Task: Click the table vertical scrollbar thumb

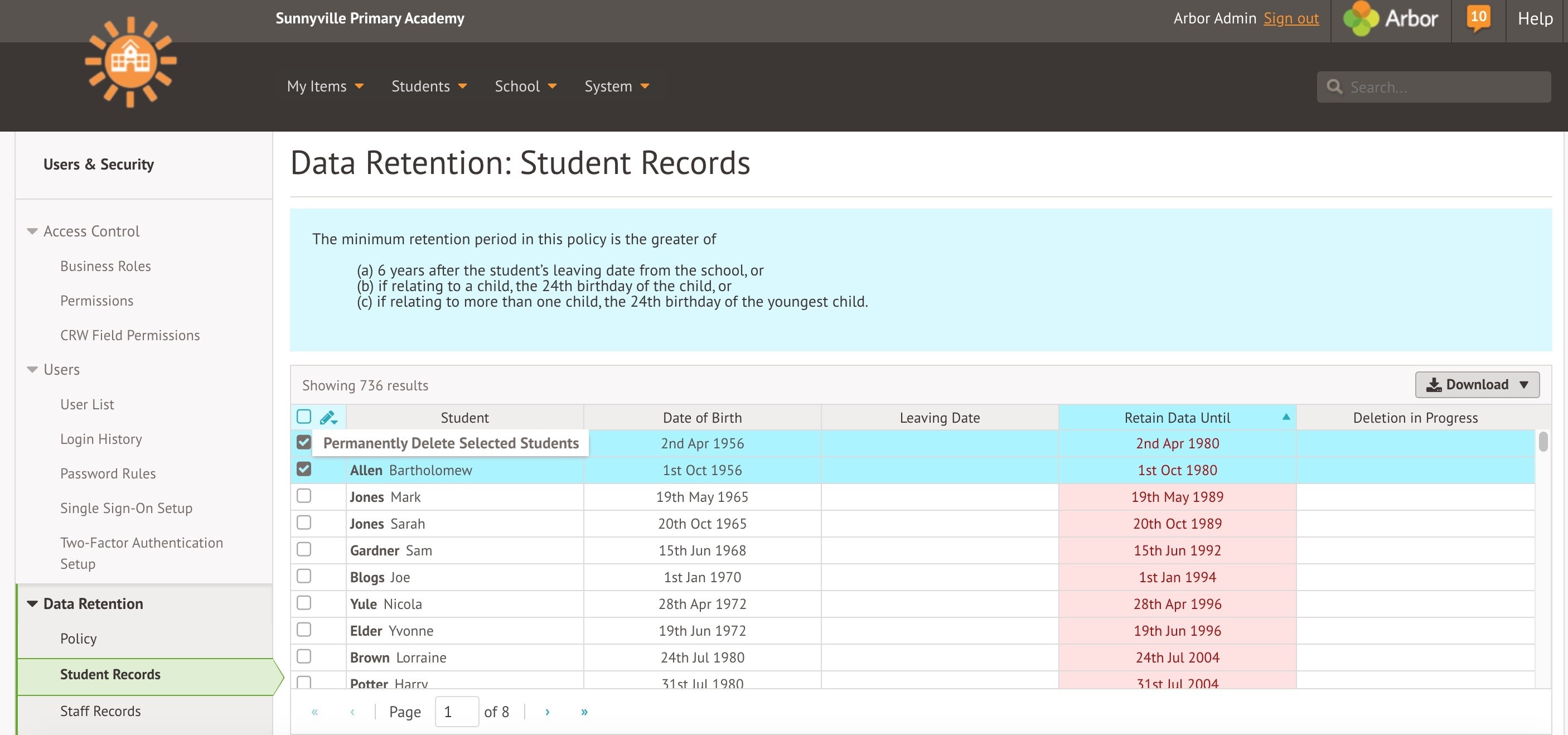Action: click(1543, 442)
